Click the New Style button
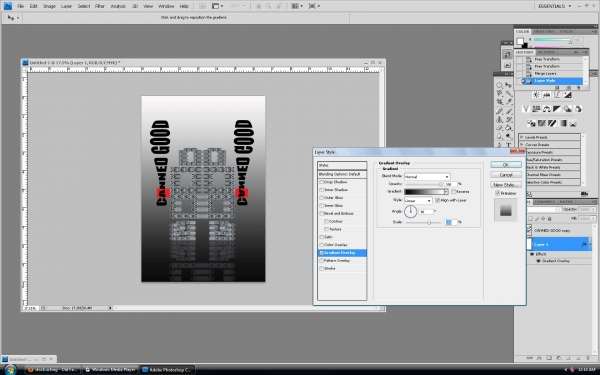Image resolution: width=600 pixels, height=375 pixels. [506, 185]
